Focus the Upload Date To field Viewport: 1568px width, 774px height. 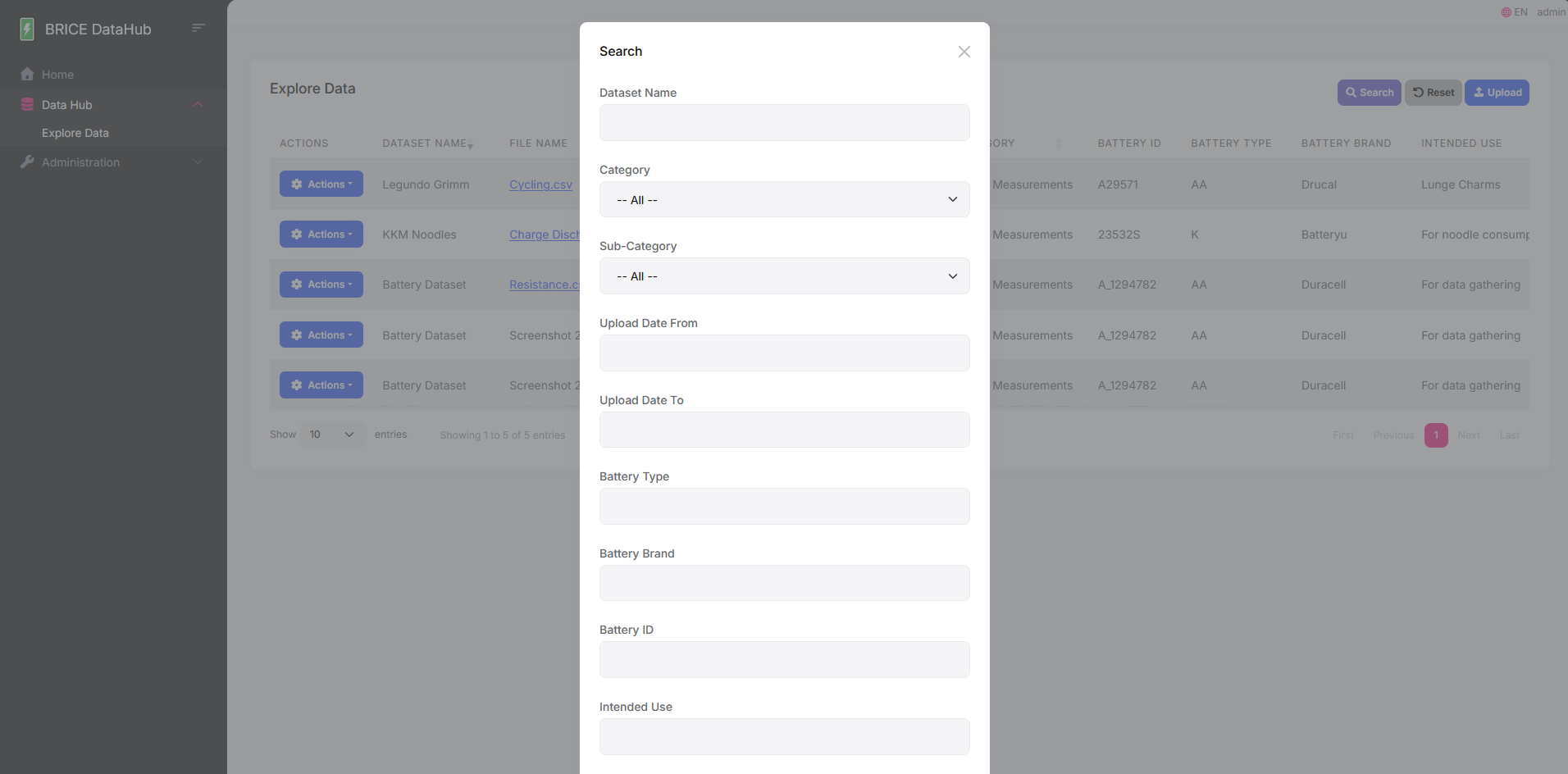(x=784, y=430)
